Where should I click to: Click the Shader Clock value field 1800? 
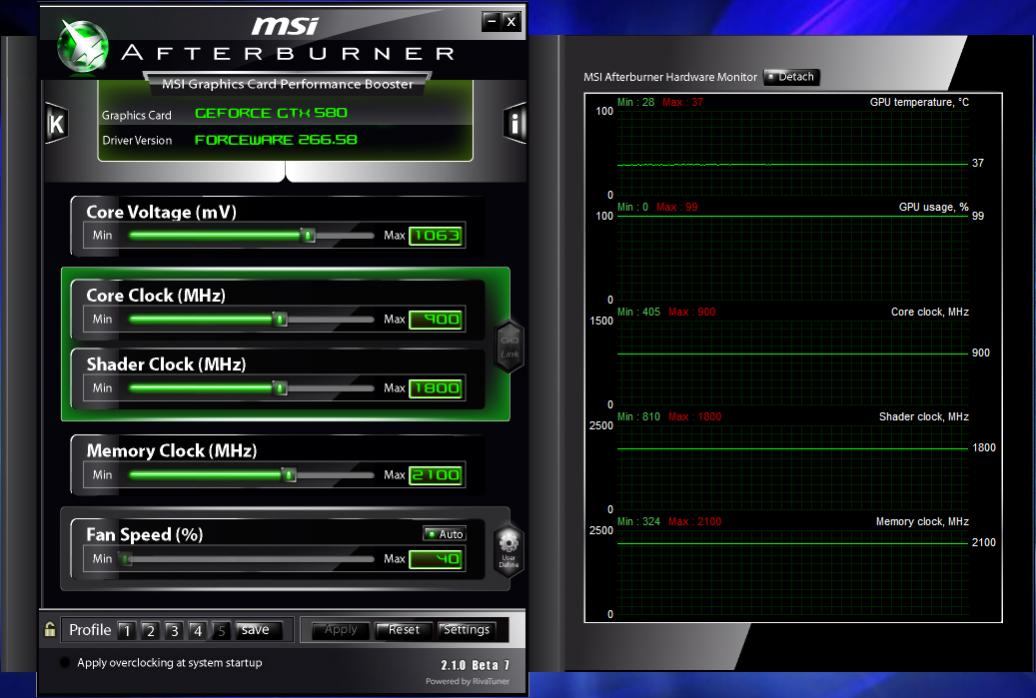436,389
